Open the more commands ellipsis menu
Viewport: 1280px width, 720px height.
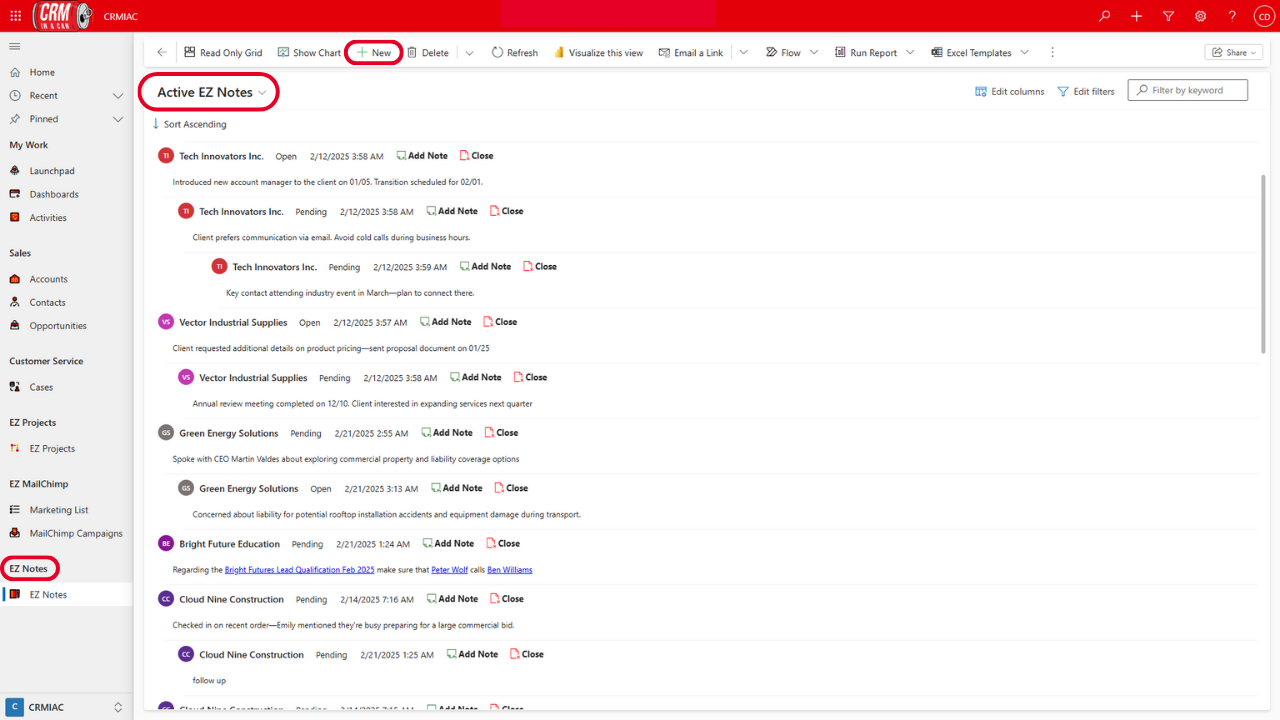1052,53
